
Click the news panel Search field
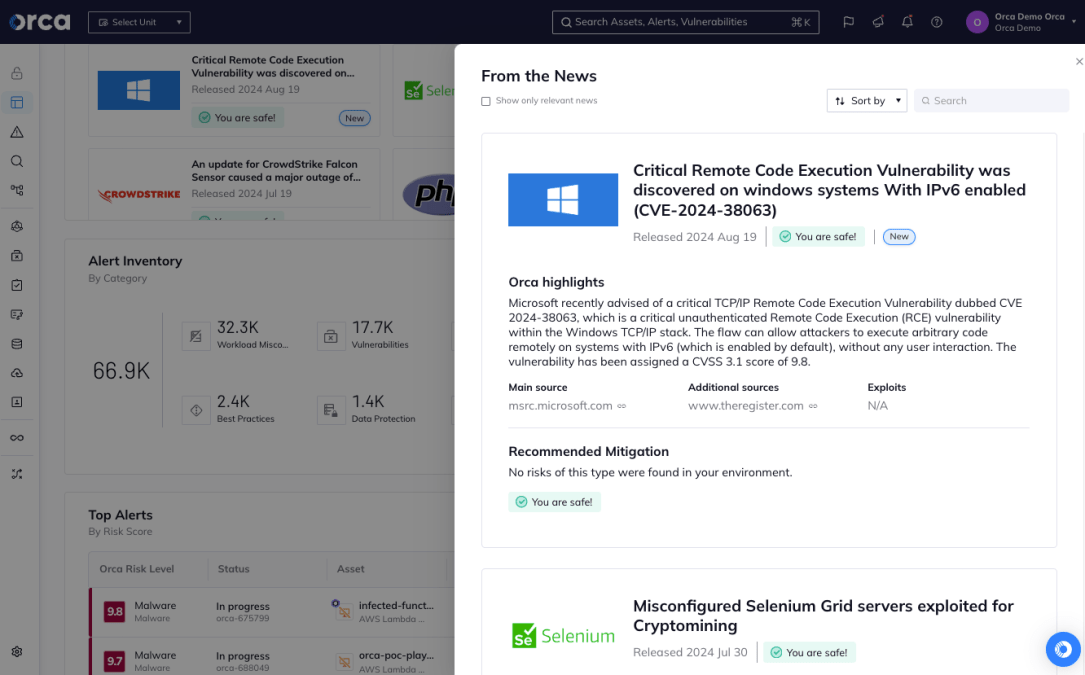pos(991,100)
